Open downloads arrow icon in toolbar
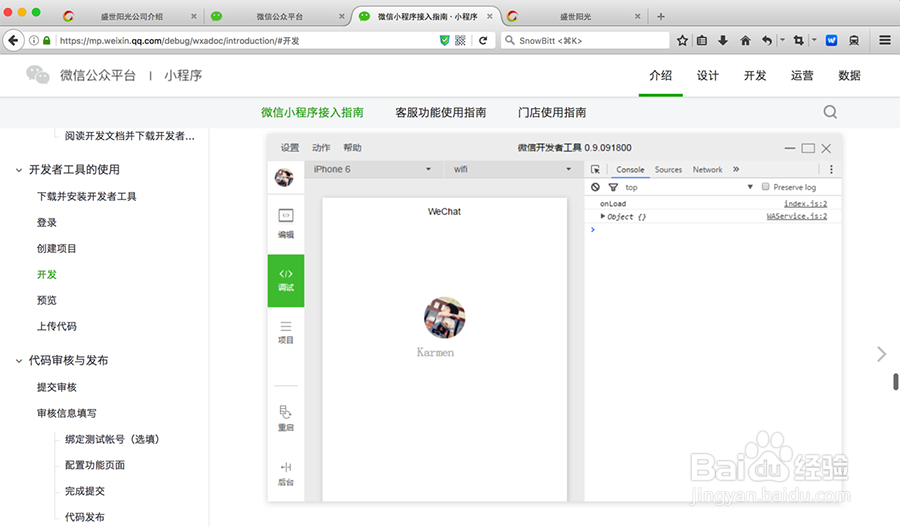 pyautogui.click(x=723, y=40)
